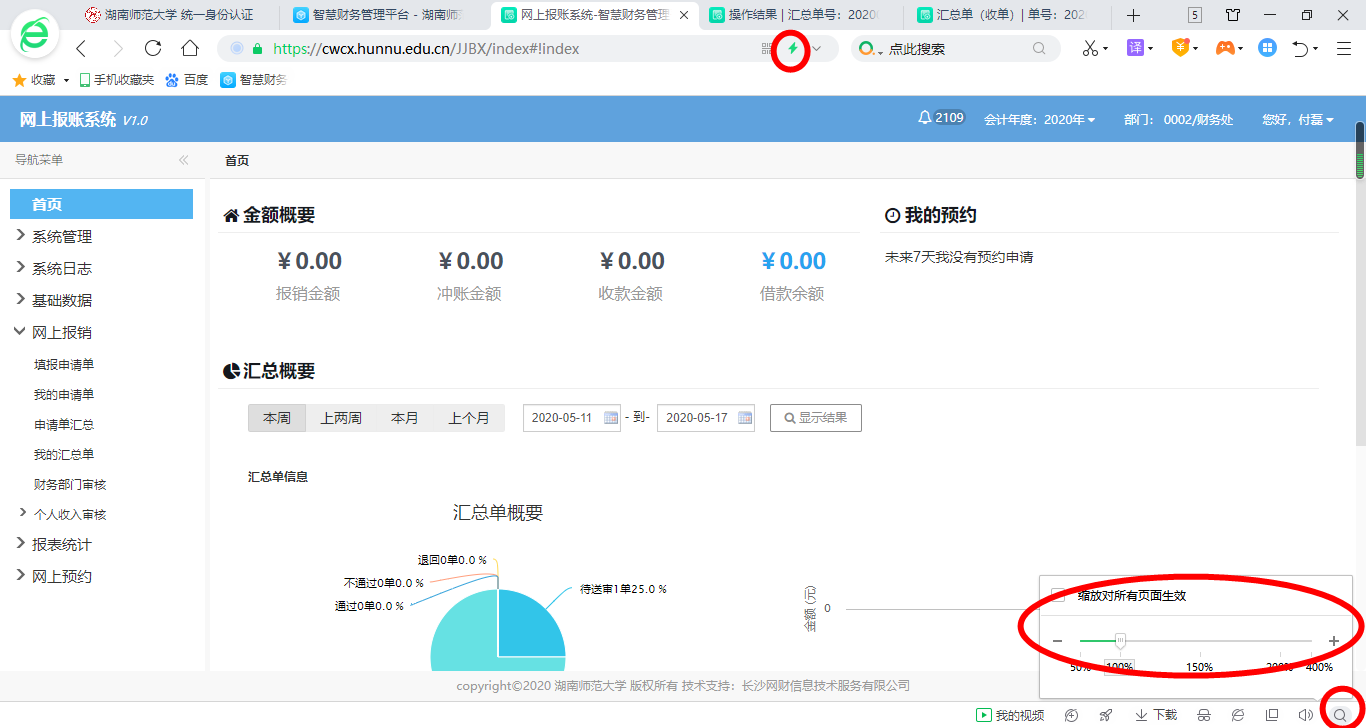Select the 上两周 date range toggle
Image resolution: width=1366 pixels, height=728 pixels.
point(341,418)
